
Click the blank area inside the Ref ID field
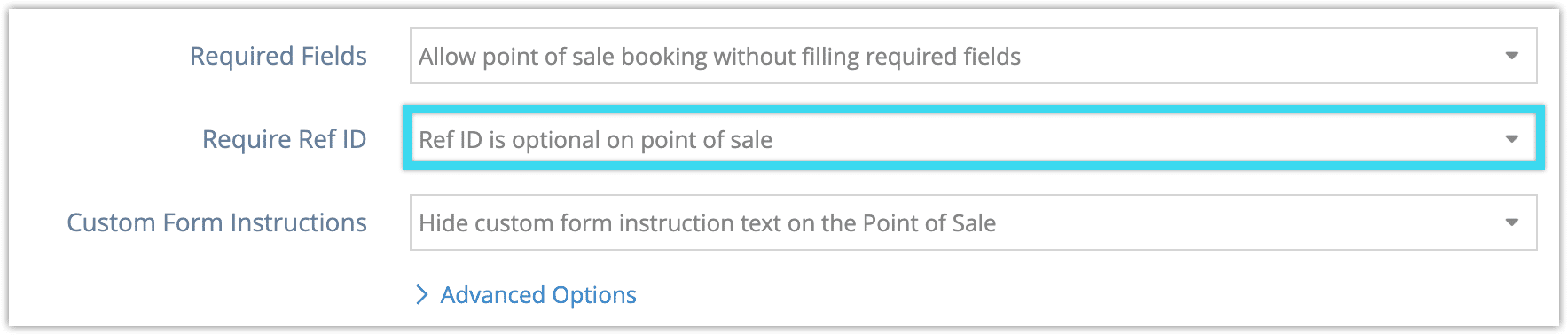(x=1135, y=139)
